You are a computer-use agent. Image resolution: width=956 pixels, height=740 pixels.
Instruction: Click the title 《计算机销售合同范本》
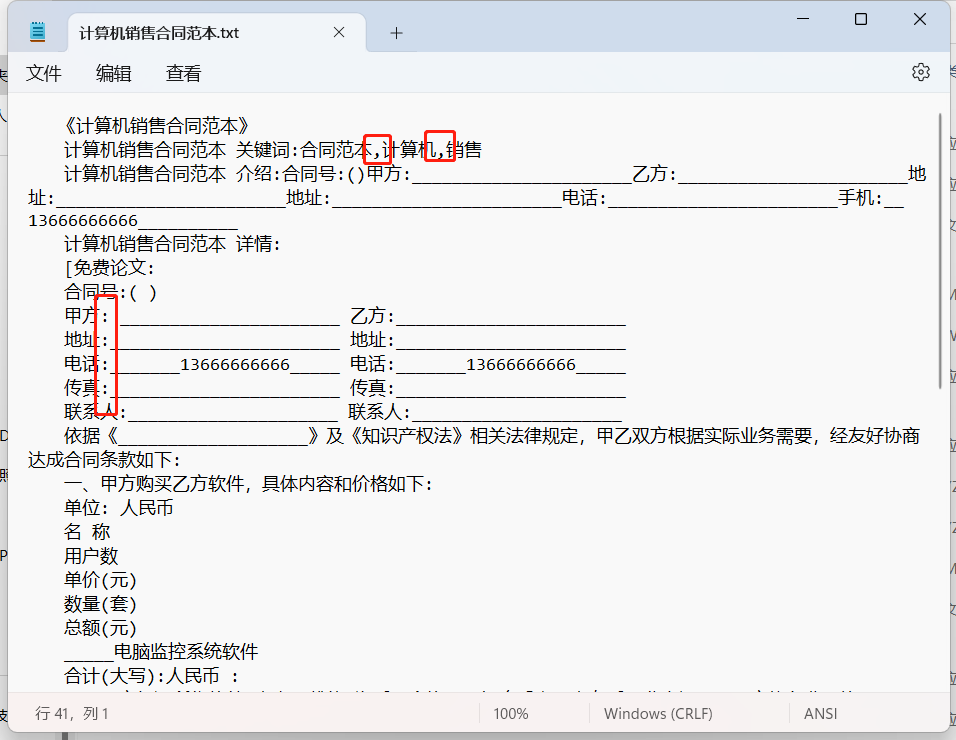coord(156,126)
